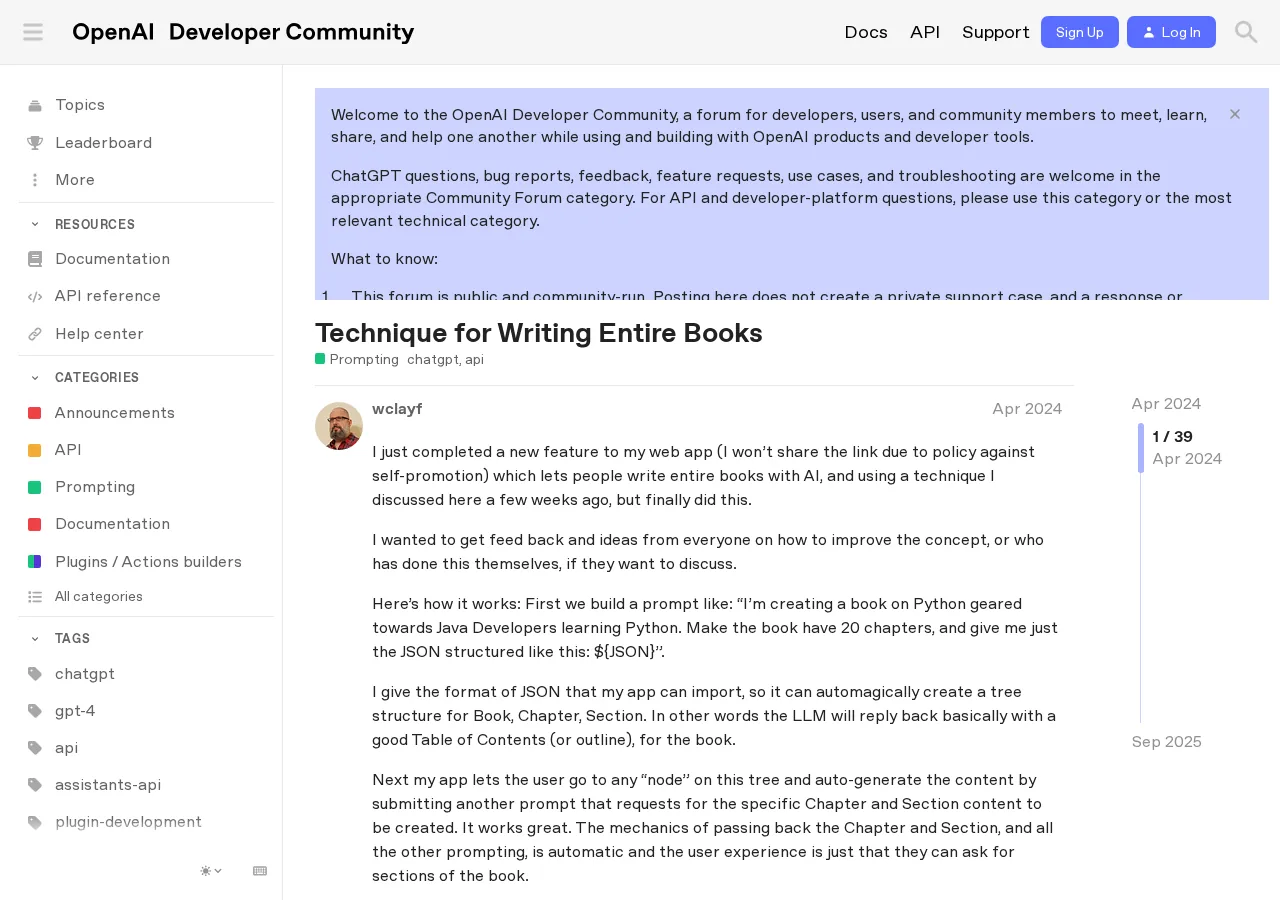
Task: Jump to Sep 2025 on the timeline
Action: [1166, 742]
